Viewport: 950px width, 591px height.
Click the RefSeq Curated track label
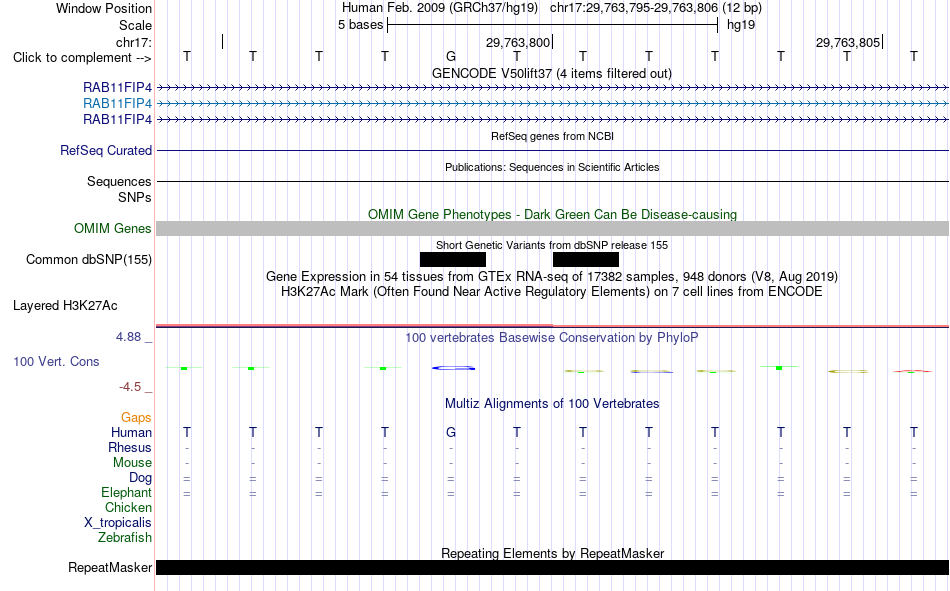click(x=106, y=150)
